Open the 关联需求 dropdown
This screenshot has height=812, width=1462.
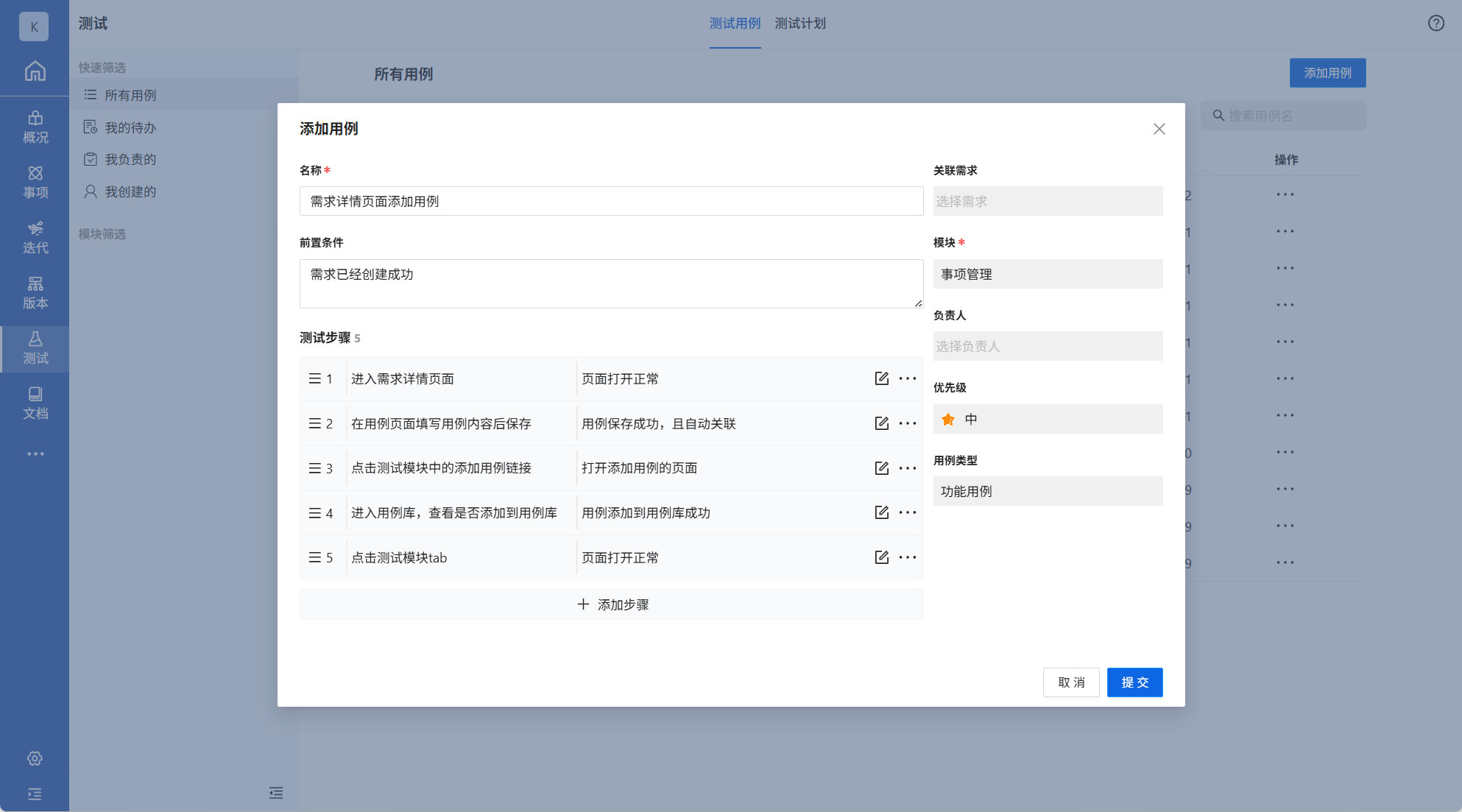[1048, 201]
